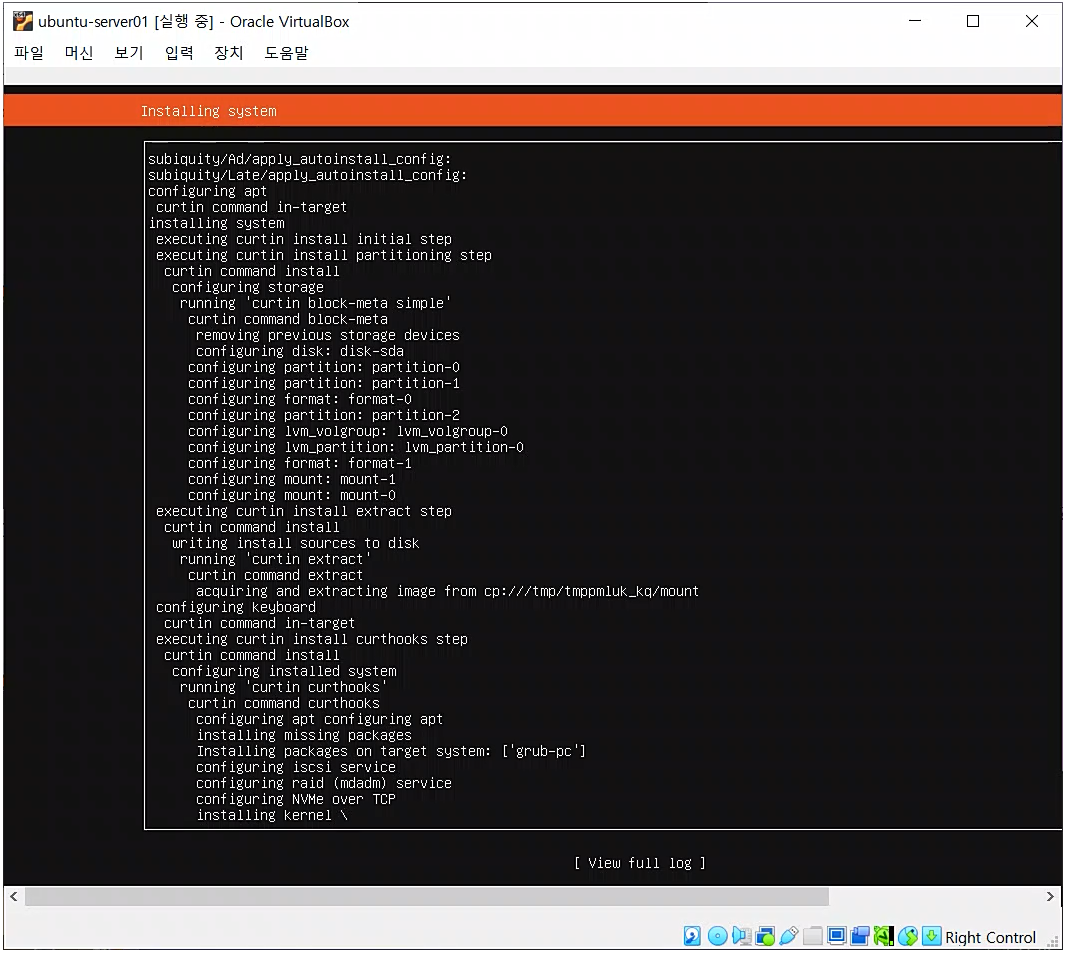Click 'configuring disk: disk-sda' line
This screenshot has width=1065, height=953.
(300, 351)
